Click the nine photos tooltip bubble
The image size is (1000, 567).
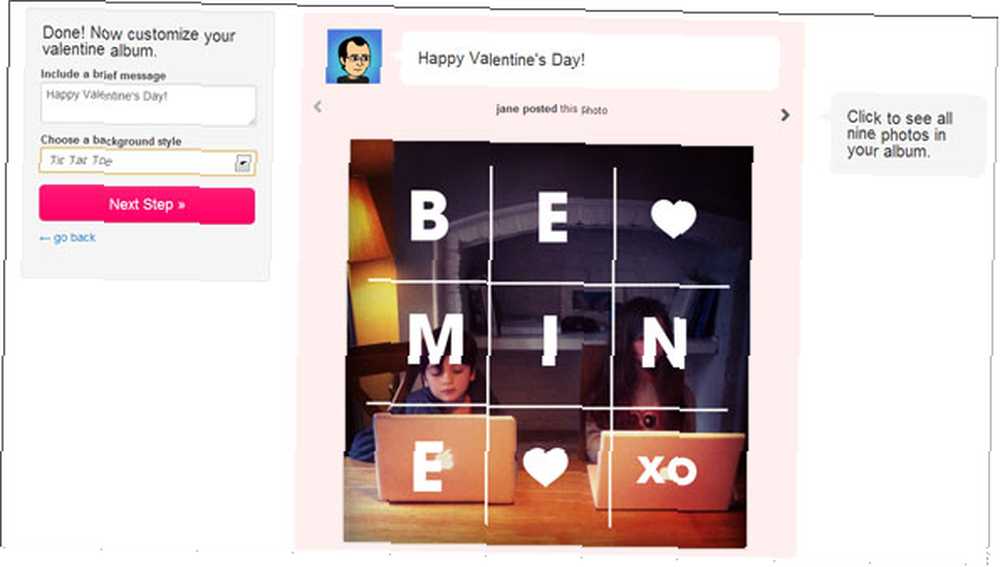tap(908, 135)
